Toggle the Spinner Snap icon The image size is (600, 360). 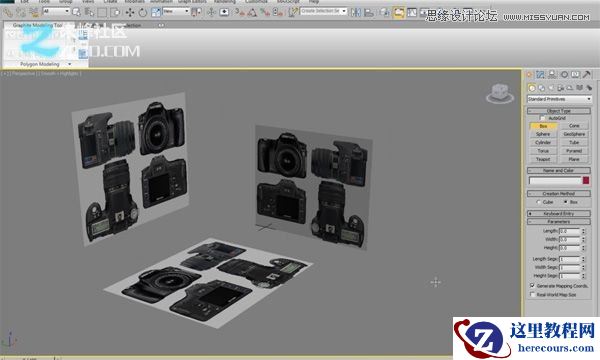click(278, 12)
